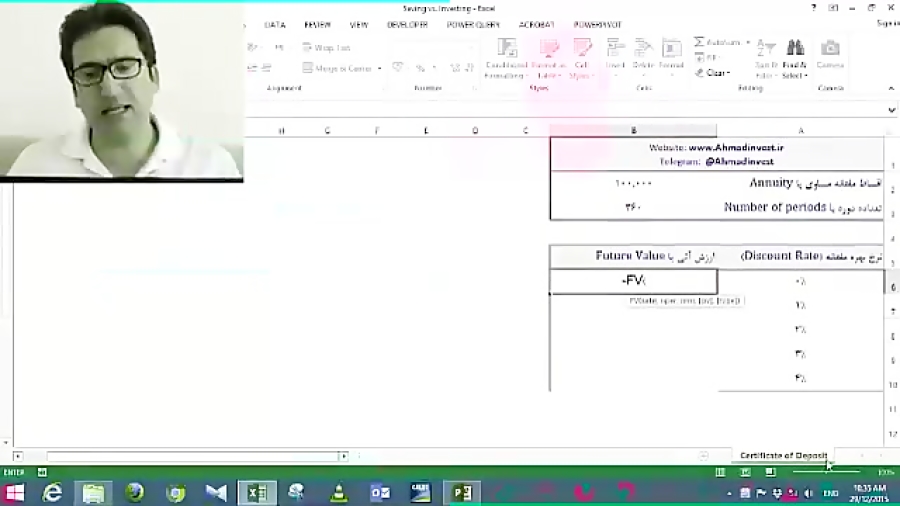The height and width of the screenshot is (506, 900).
Task: Click Decrease Decimal button
Action: [x=470, y=68]
